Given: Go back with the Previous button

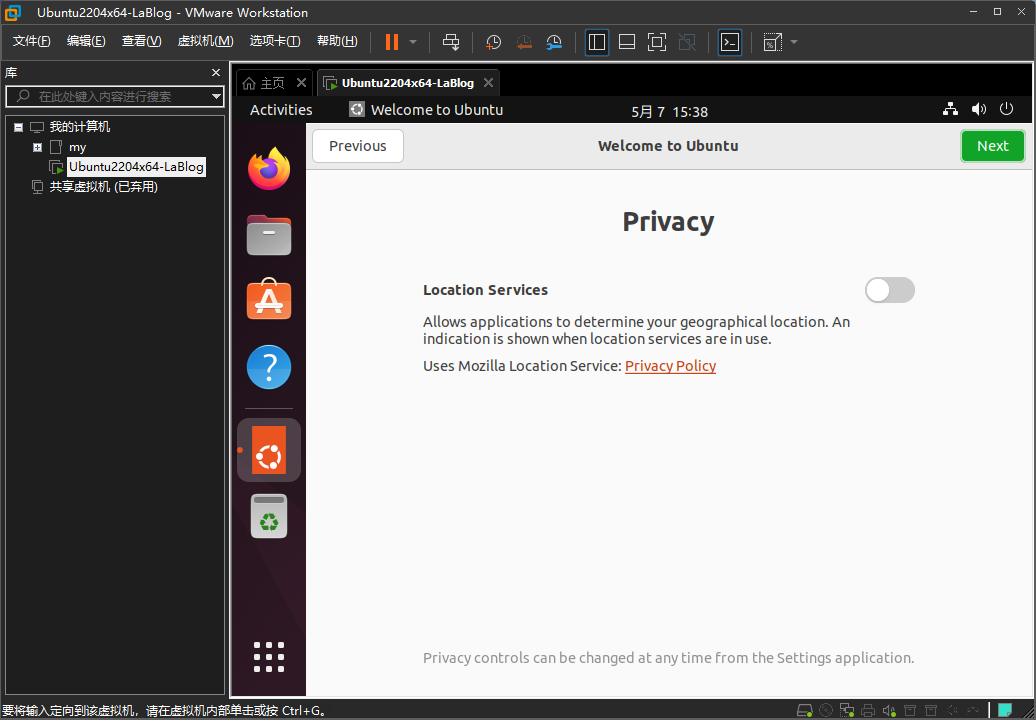Looking at the screenshot, I should click(357, 146).
